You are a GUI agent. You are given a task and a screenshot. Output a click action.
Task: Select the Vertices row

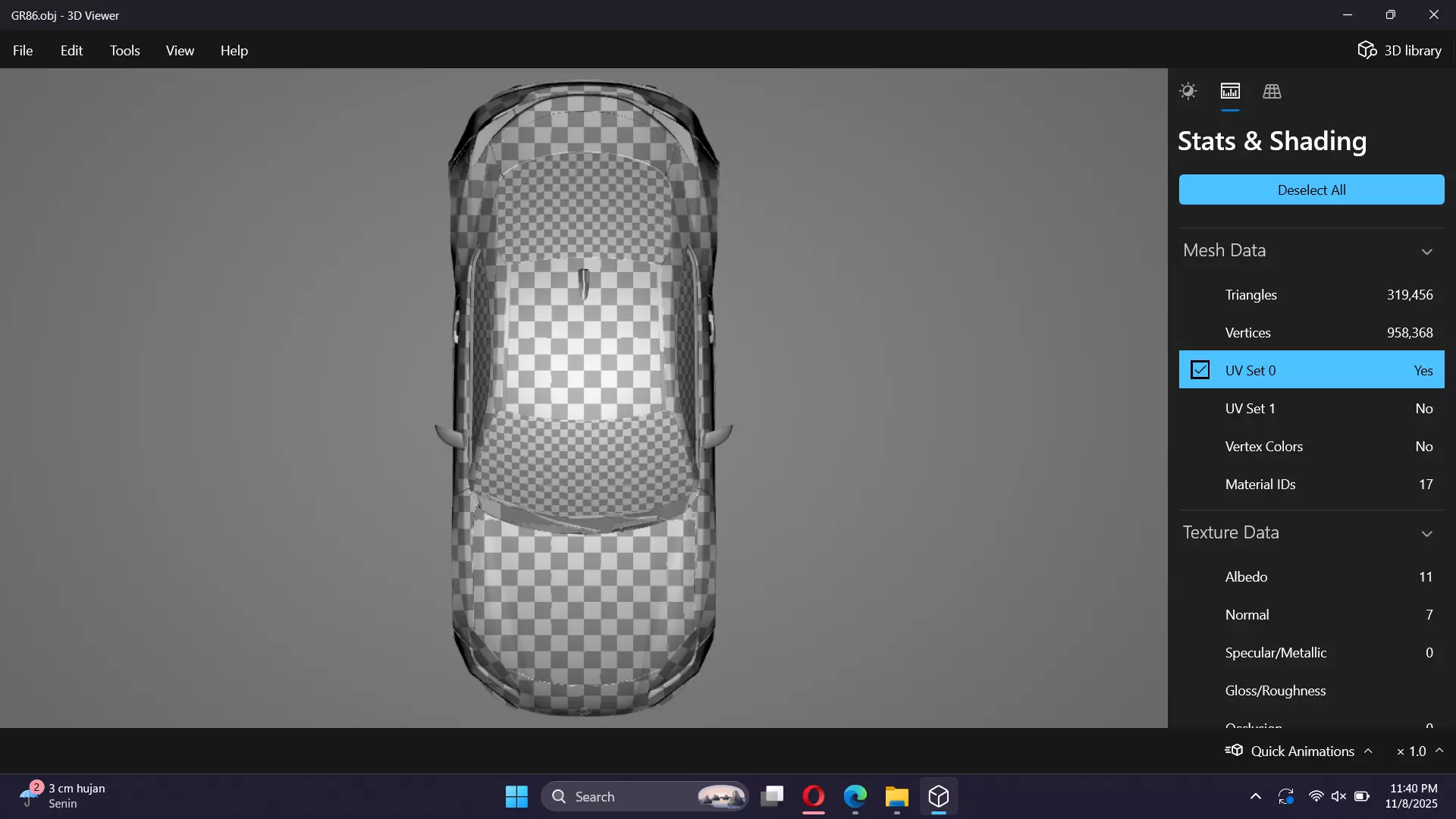click(1311, 332)
